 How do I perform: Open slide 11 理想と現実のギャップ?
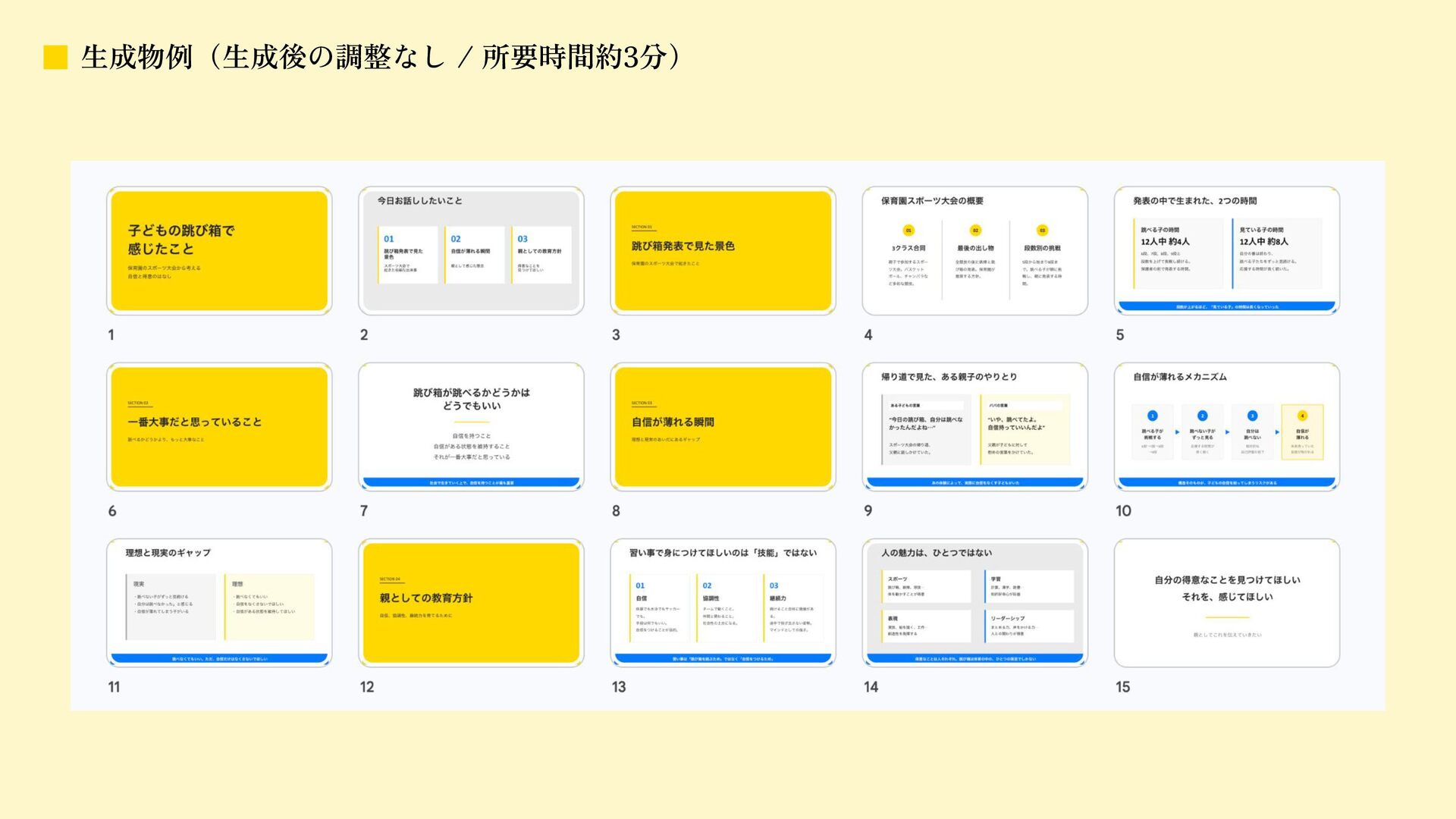point(219,603)
